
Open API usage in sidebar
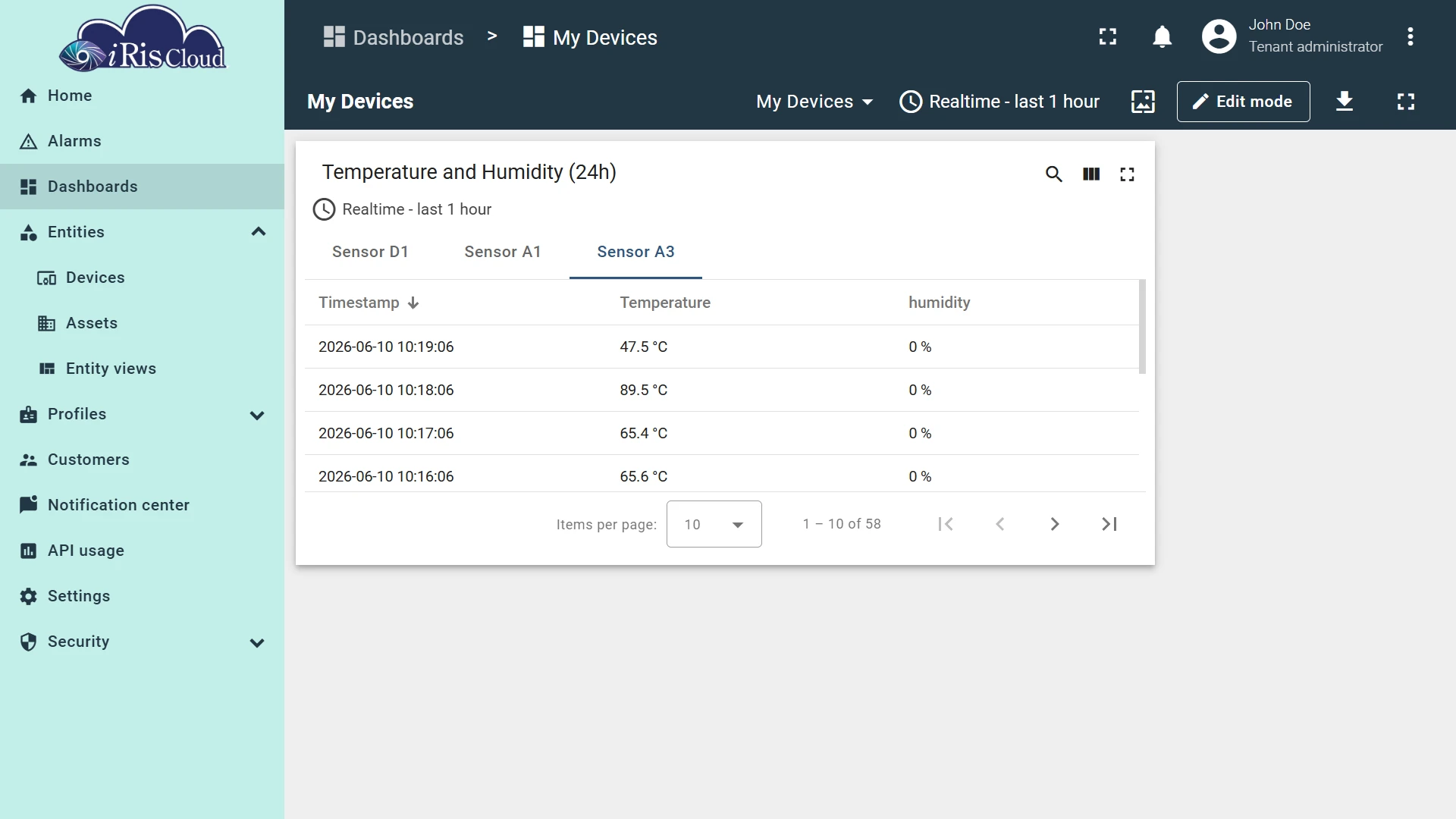click(142, 551)
